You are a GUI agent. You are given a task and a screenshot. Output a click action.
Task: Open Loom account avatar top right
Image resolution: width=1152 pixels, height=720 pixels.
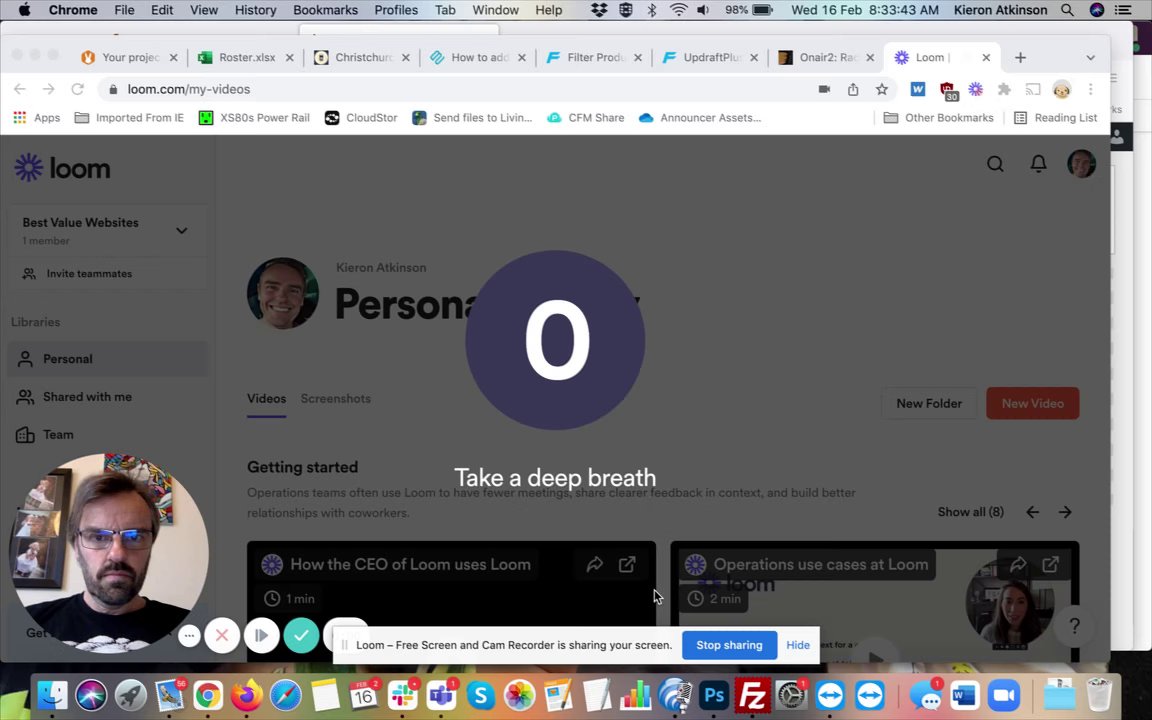(1081, 163)
